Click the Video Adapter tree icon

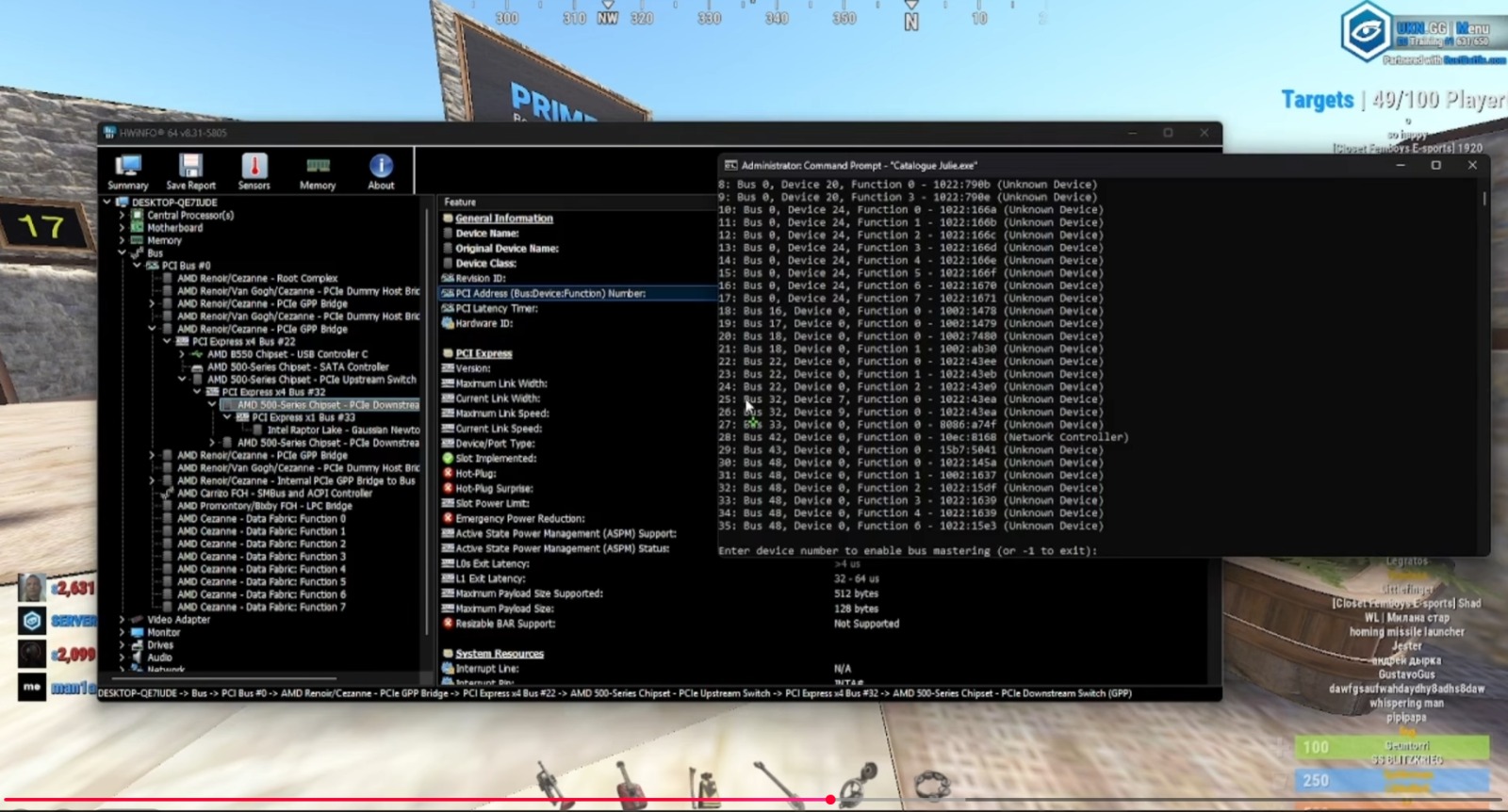pyautogui.click(x=137, y=620)
